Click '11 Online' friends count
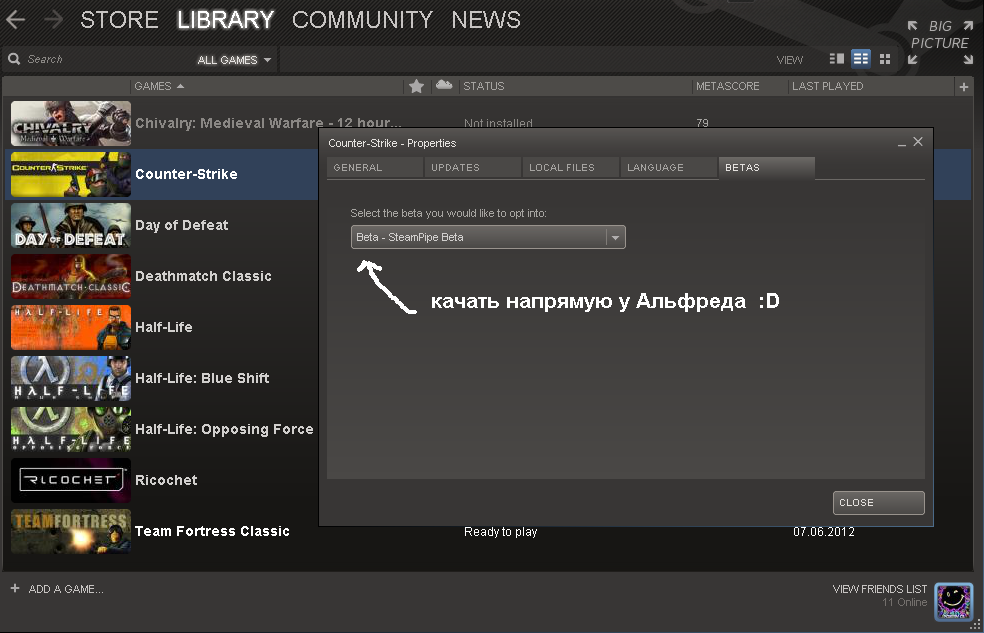Viewport: 984px width, 633px height. click(904, 602)
